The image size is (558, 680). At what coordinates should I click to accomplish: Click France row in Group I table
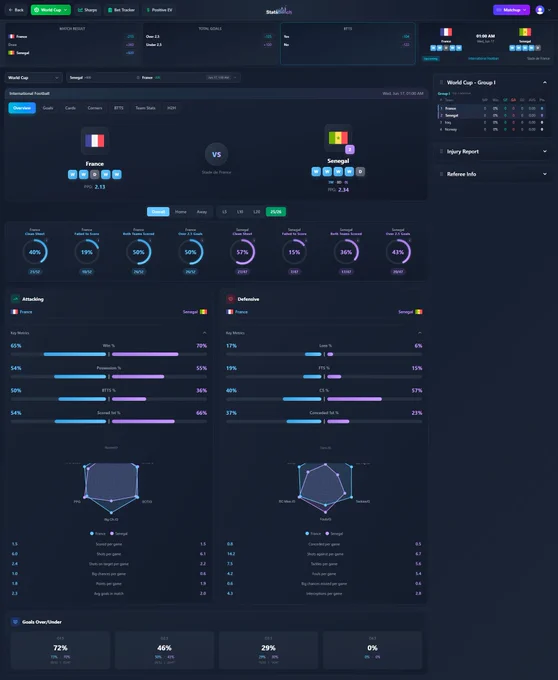[492, 108]
